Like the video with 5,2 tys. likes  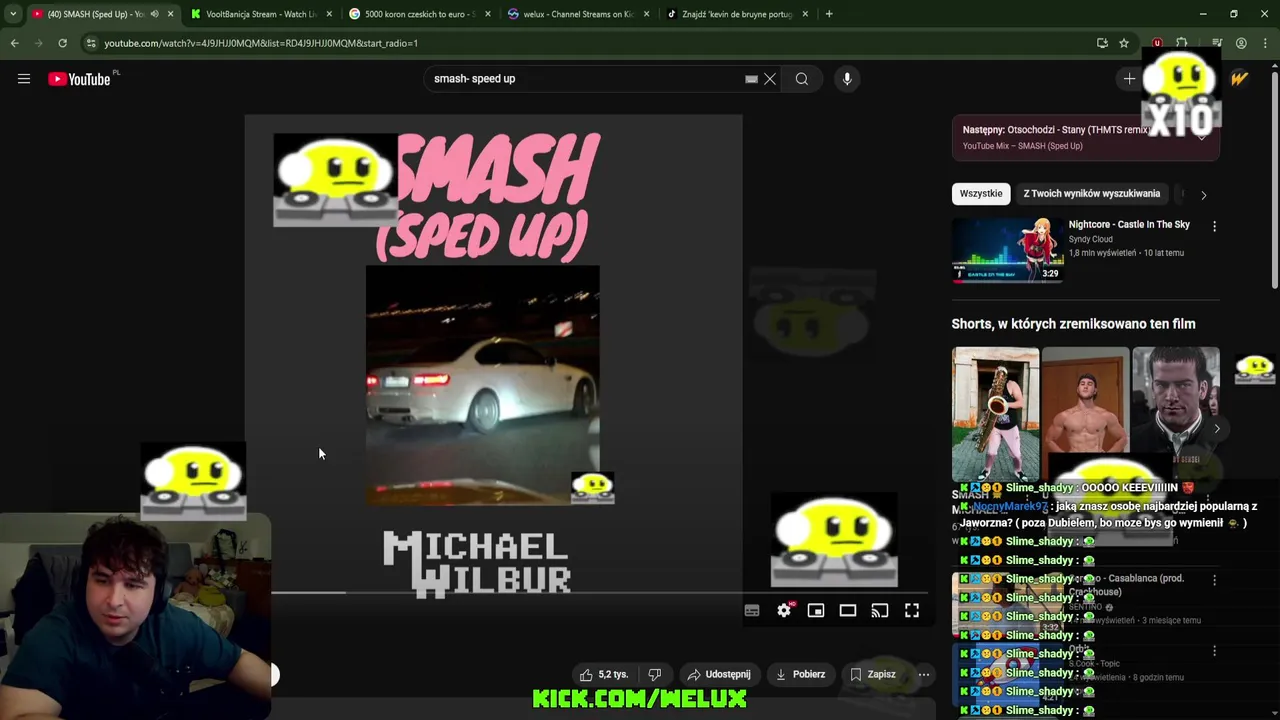pos(604,674)
